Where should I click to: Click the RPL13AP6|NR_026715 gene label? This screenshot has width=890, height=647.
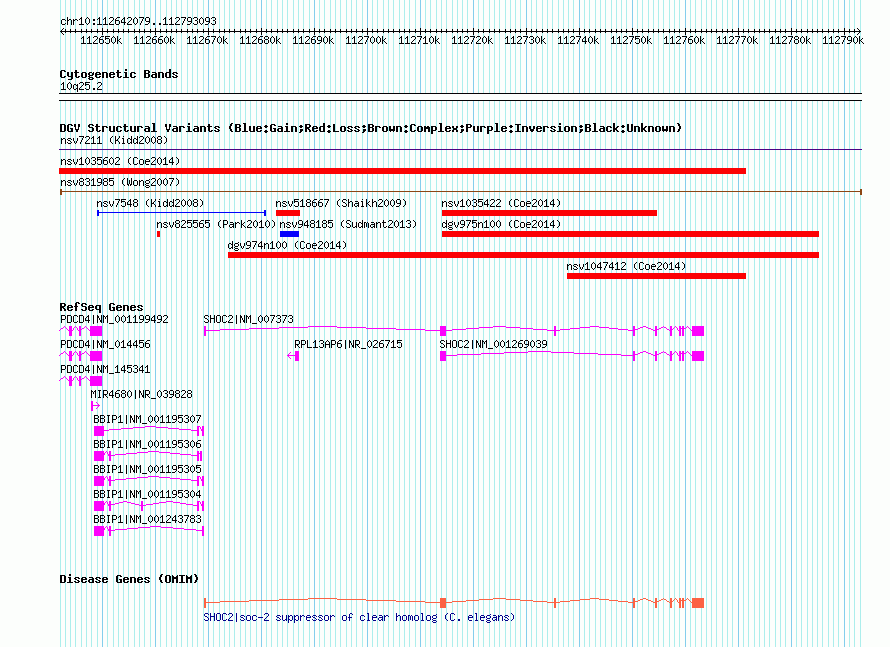[348, 344]
